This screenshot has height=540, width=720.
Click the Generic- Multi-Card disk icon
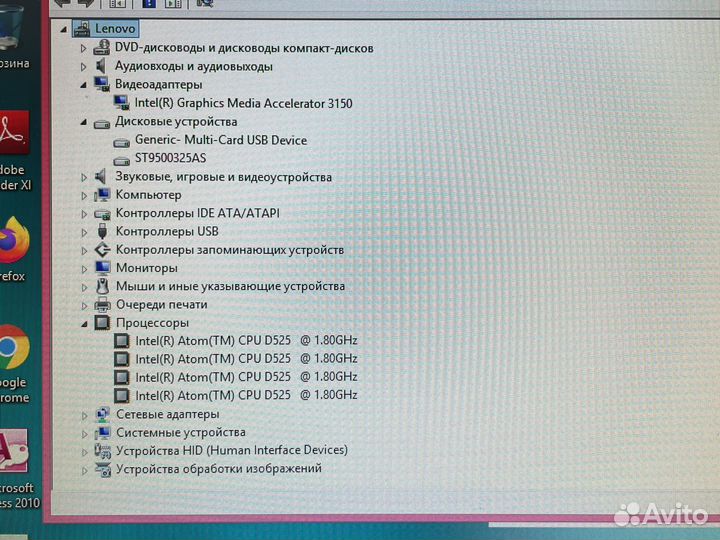122,142
